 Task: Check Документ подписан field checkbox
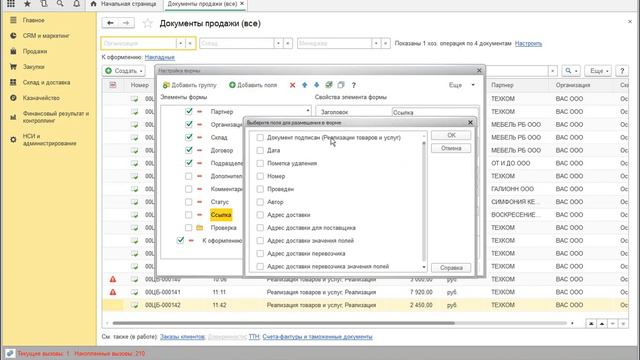260,138
